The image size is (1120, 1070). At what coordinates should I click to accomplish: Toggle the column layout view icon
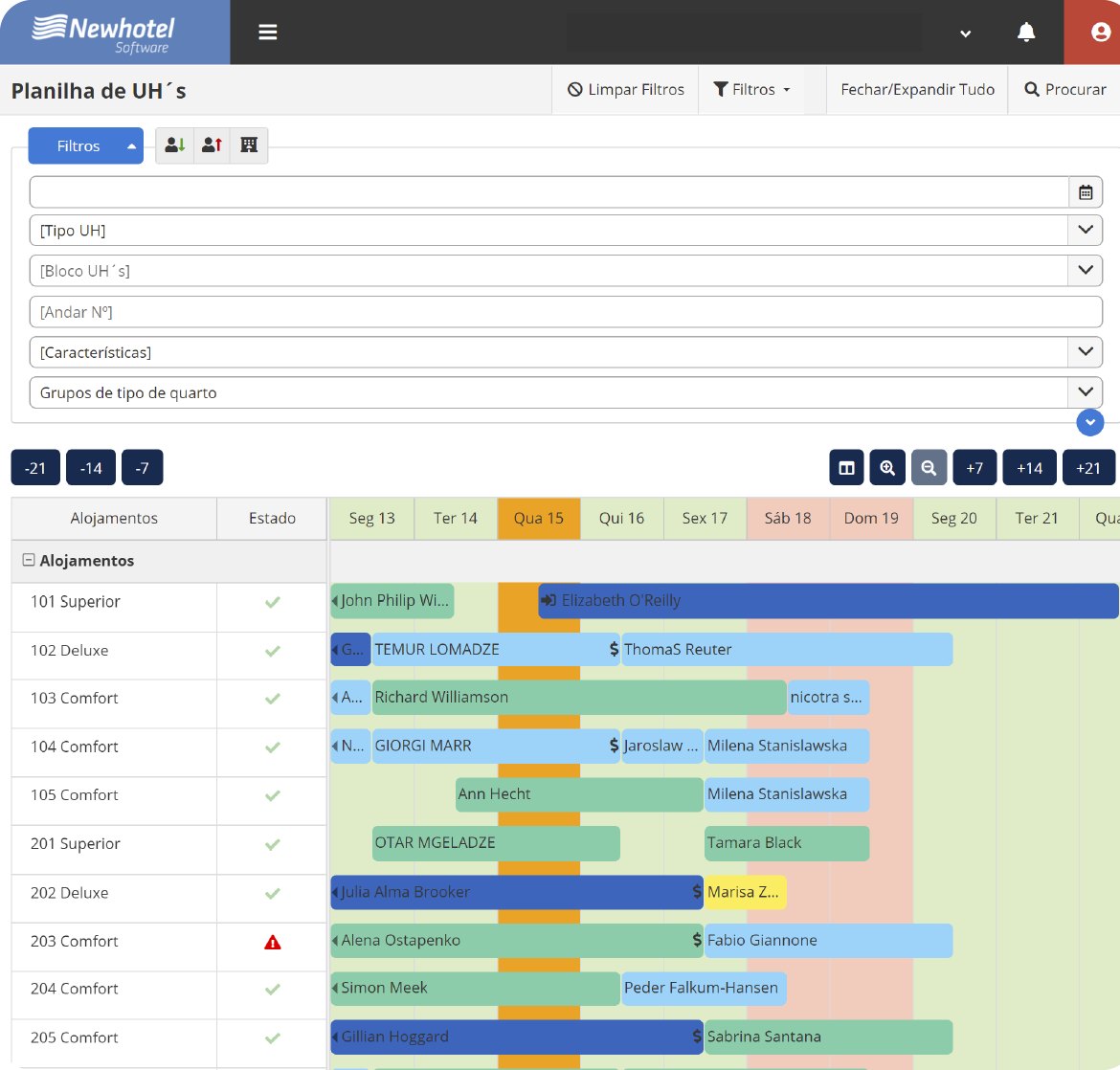tap(846, 468)
